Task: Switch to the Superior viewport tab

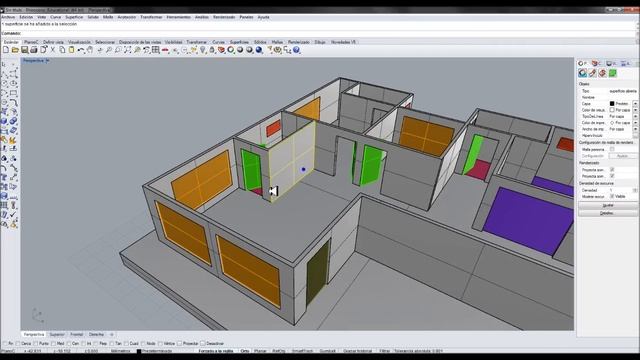Action: (x=57, y=335)
